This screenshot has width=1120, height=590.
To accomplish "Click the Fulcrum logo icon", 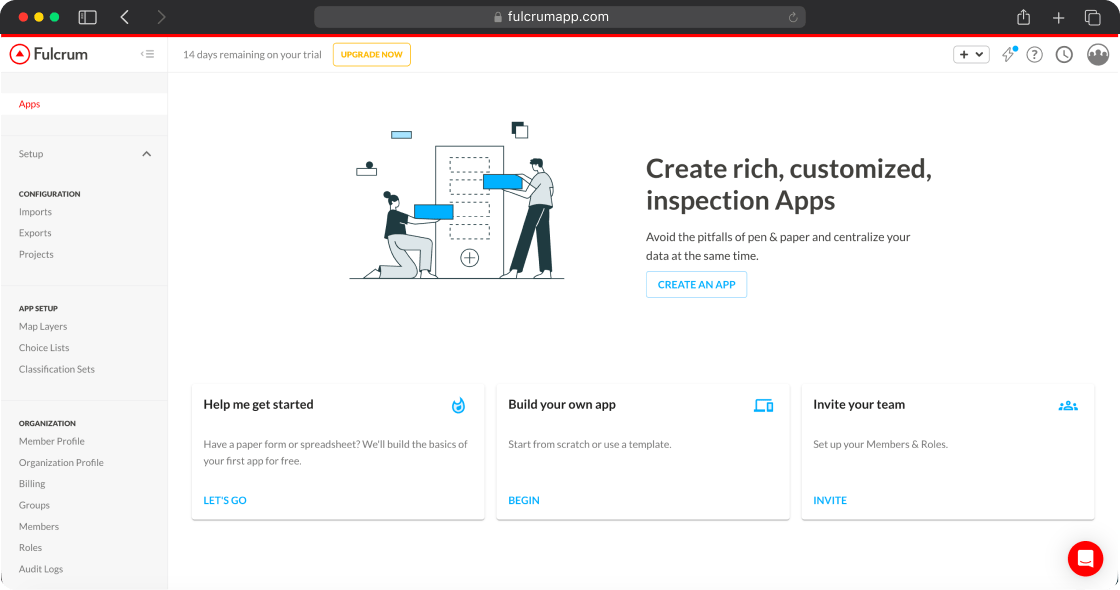I will (x=20, y=54).
